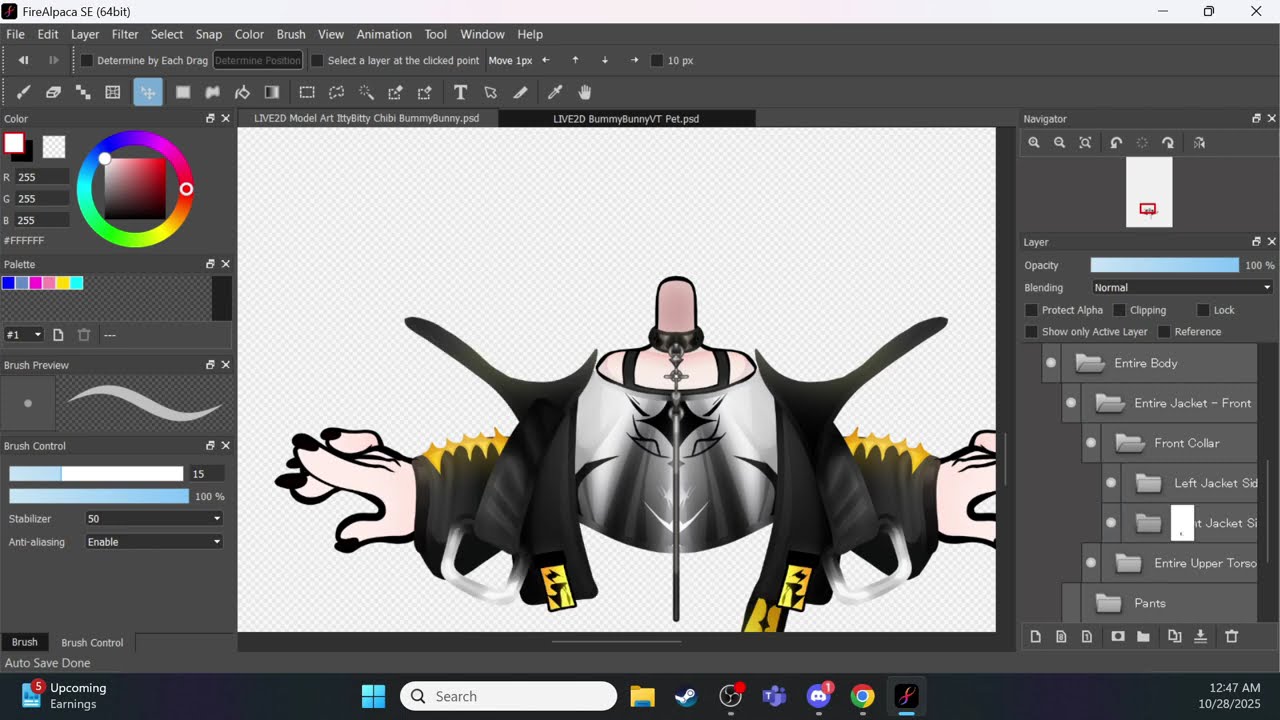Select the Operation tool arrow
The height and width of the screenshot is (720, 1280).
click(x=490, y=92)
